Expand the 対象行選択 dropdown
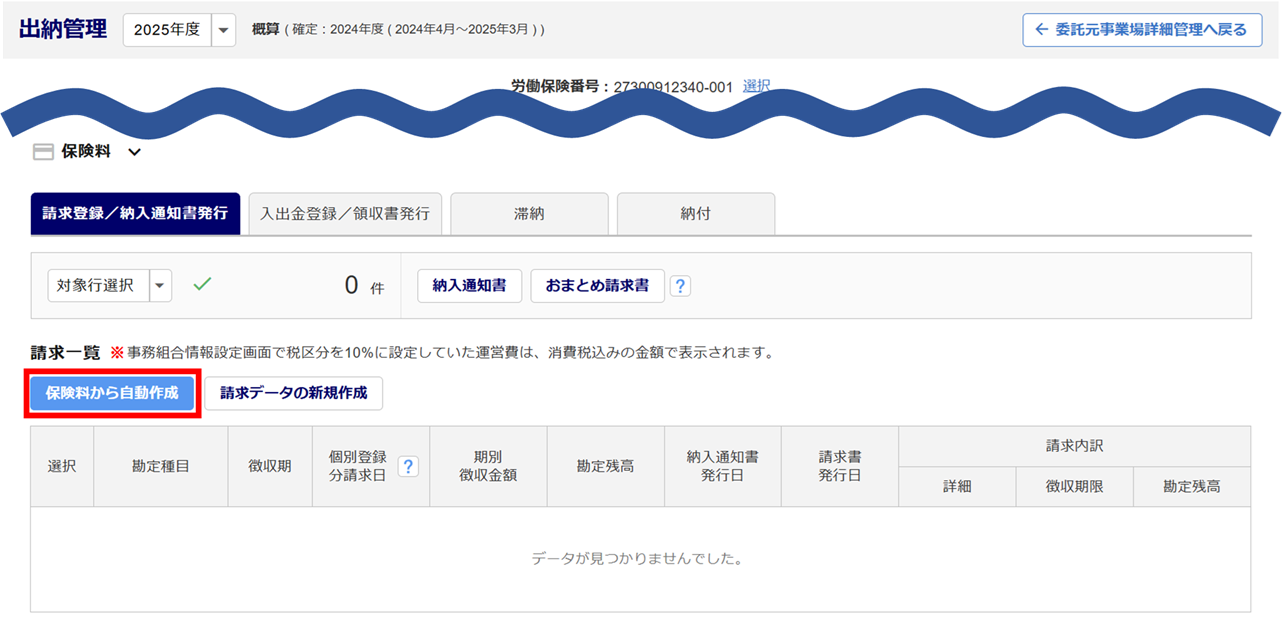The image size is (1282, 625). pyautogui.click(x=161, y=285)
